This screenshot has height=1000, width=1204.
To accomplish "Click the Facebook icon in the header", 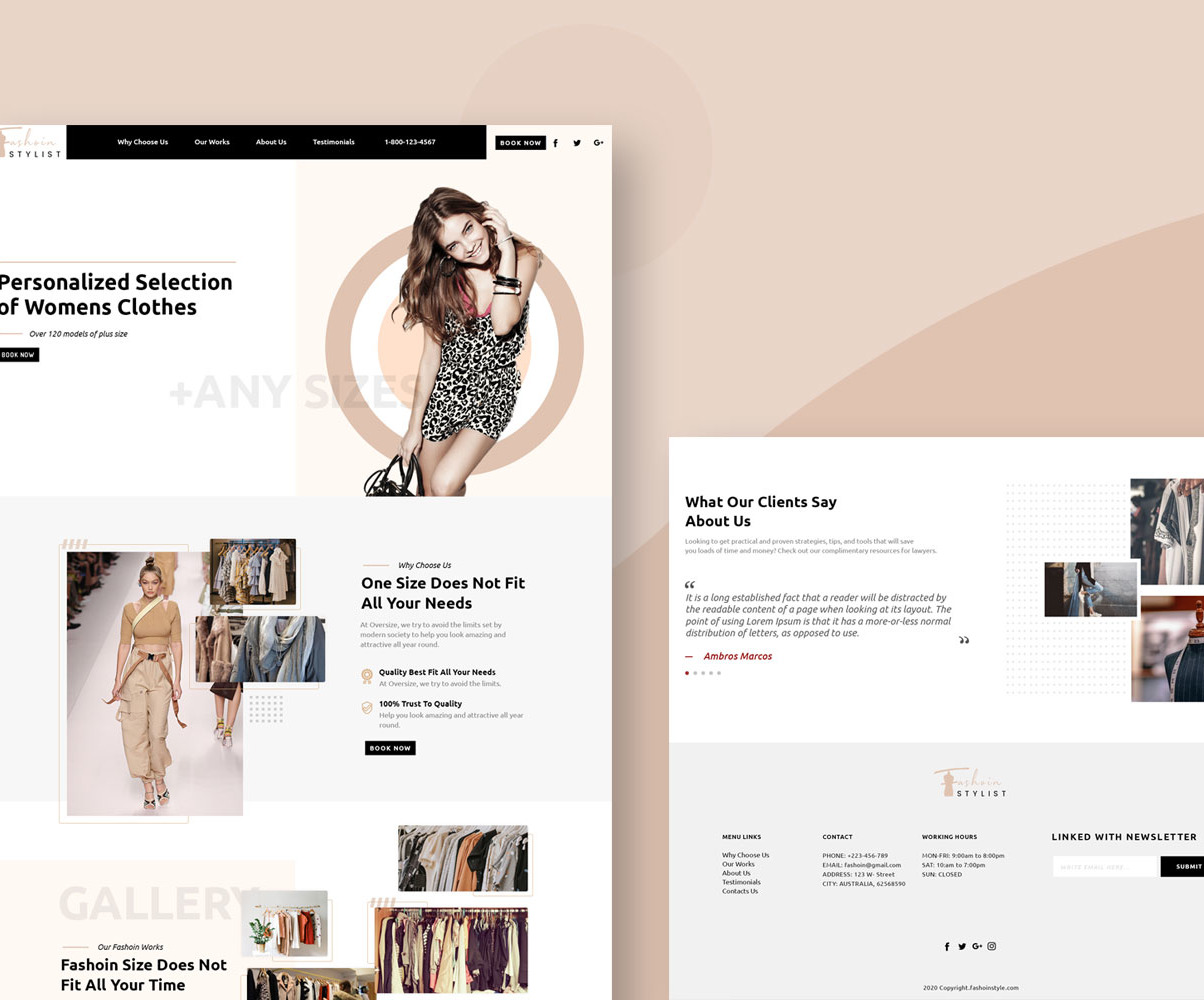I will click(x=555, y=143).
